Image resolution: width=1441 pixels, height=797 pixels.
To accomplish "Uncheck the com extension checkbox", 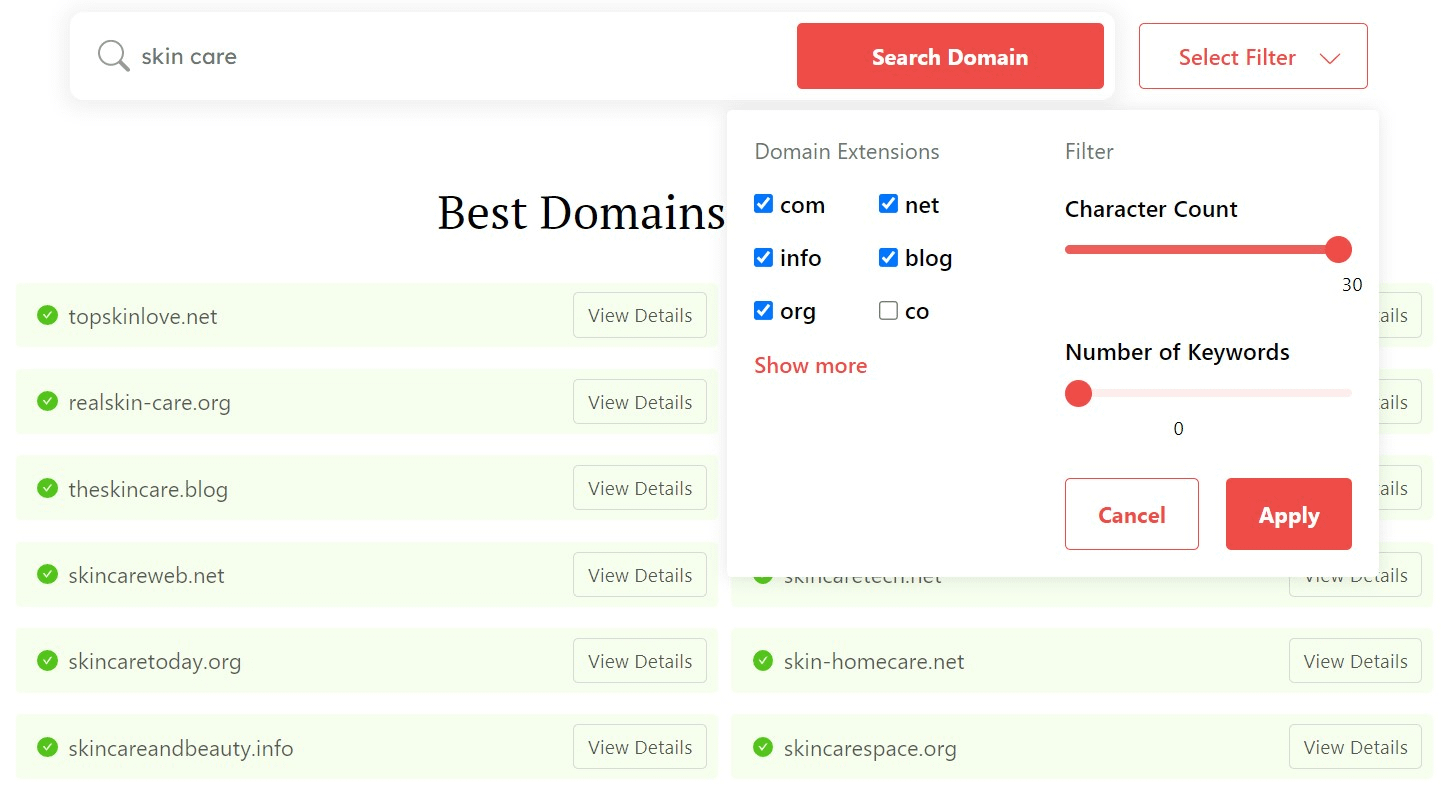I will (x=764, y=204).
